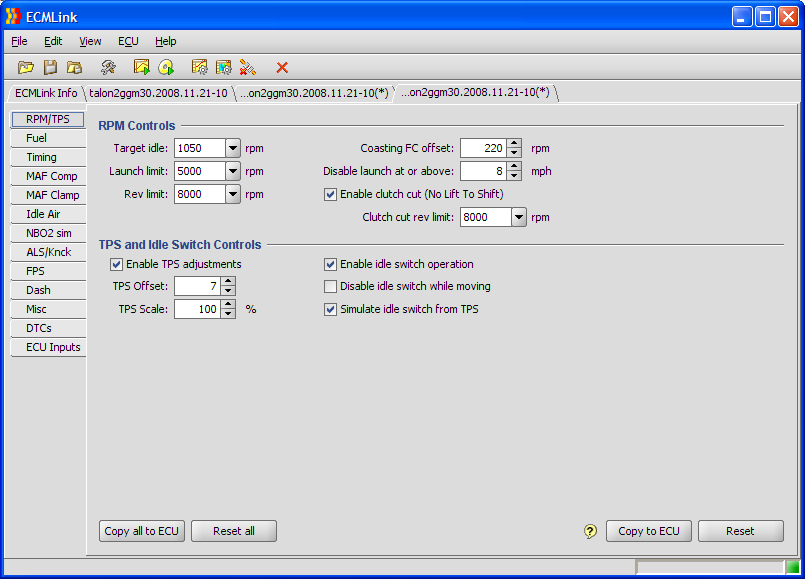Increase the Coasting FC offset with up arrow
Viewport: 805px width, 579px height.
coord(514,143)
